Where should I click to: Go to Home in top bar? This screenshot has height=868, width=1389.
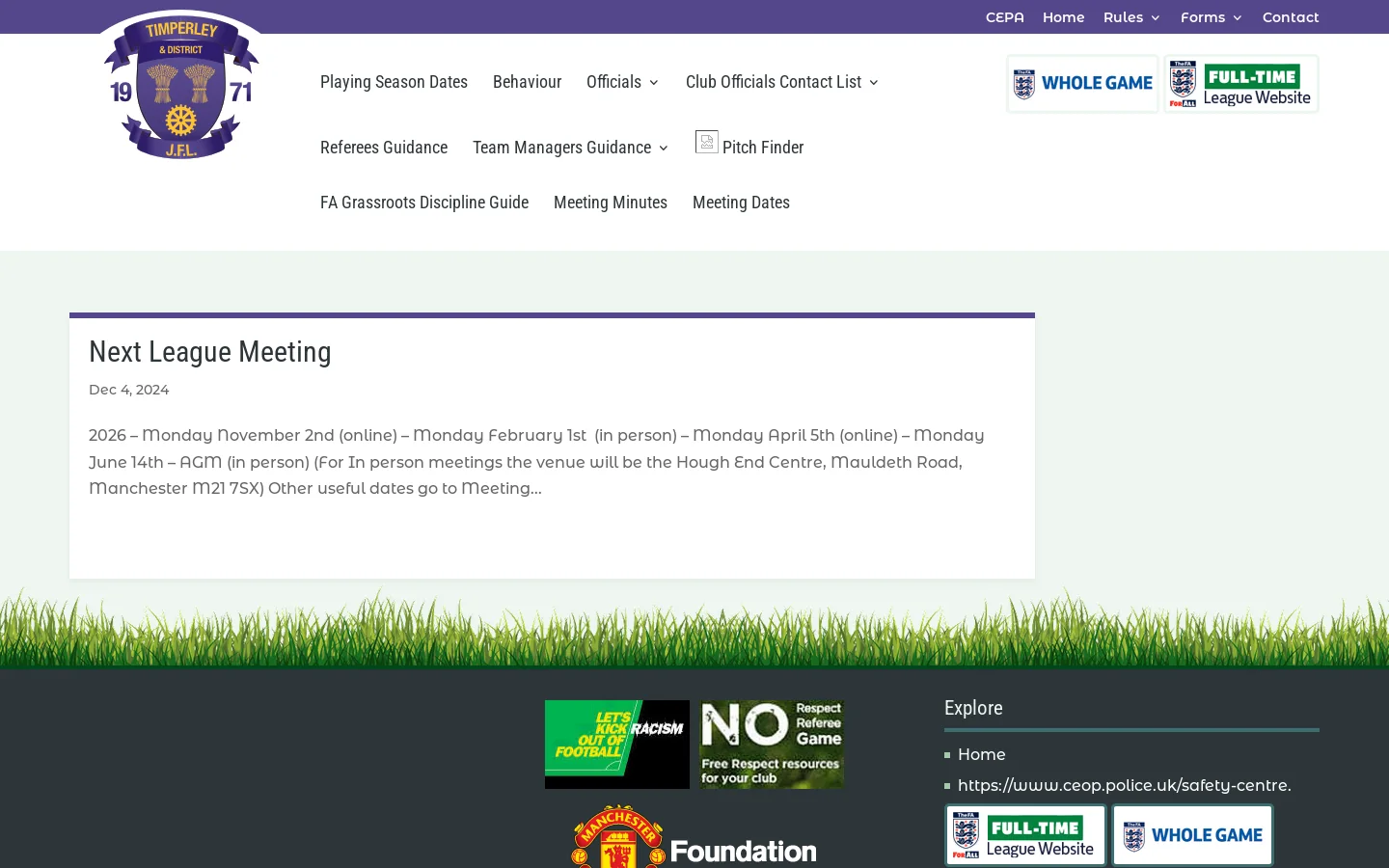[x=1064, y=17]
